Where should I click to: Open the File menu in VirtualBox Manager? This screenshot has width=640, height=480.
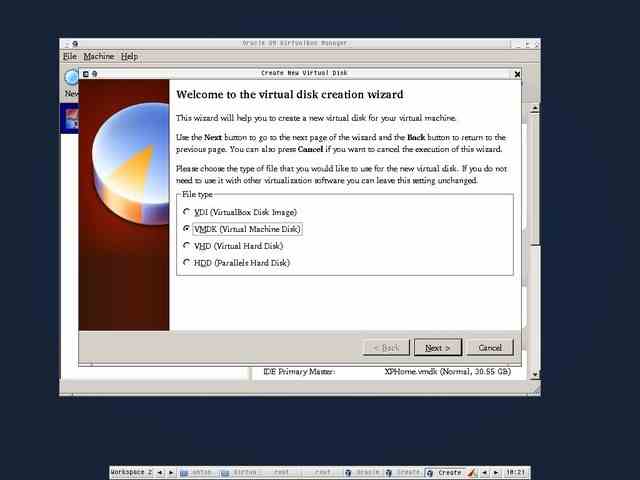pos(70,56)
